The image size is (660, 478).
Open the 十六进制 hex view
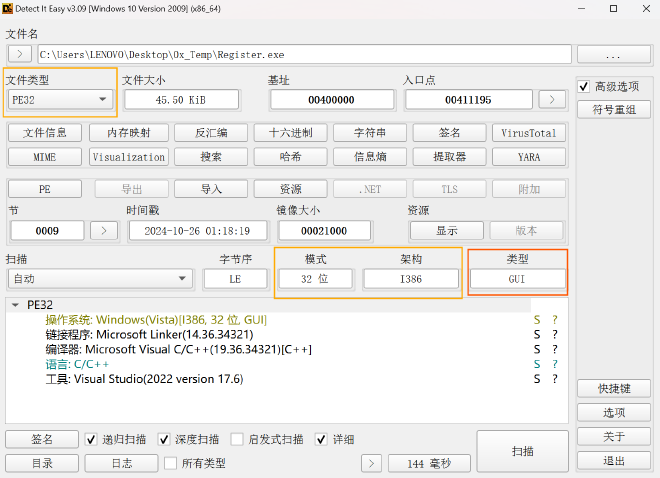290,133
